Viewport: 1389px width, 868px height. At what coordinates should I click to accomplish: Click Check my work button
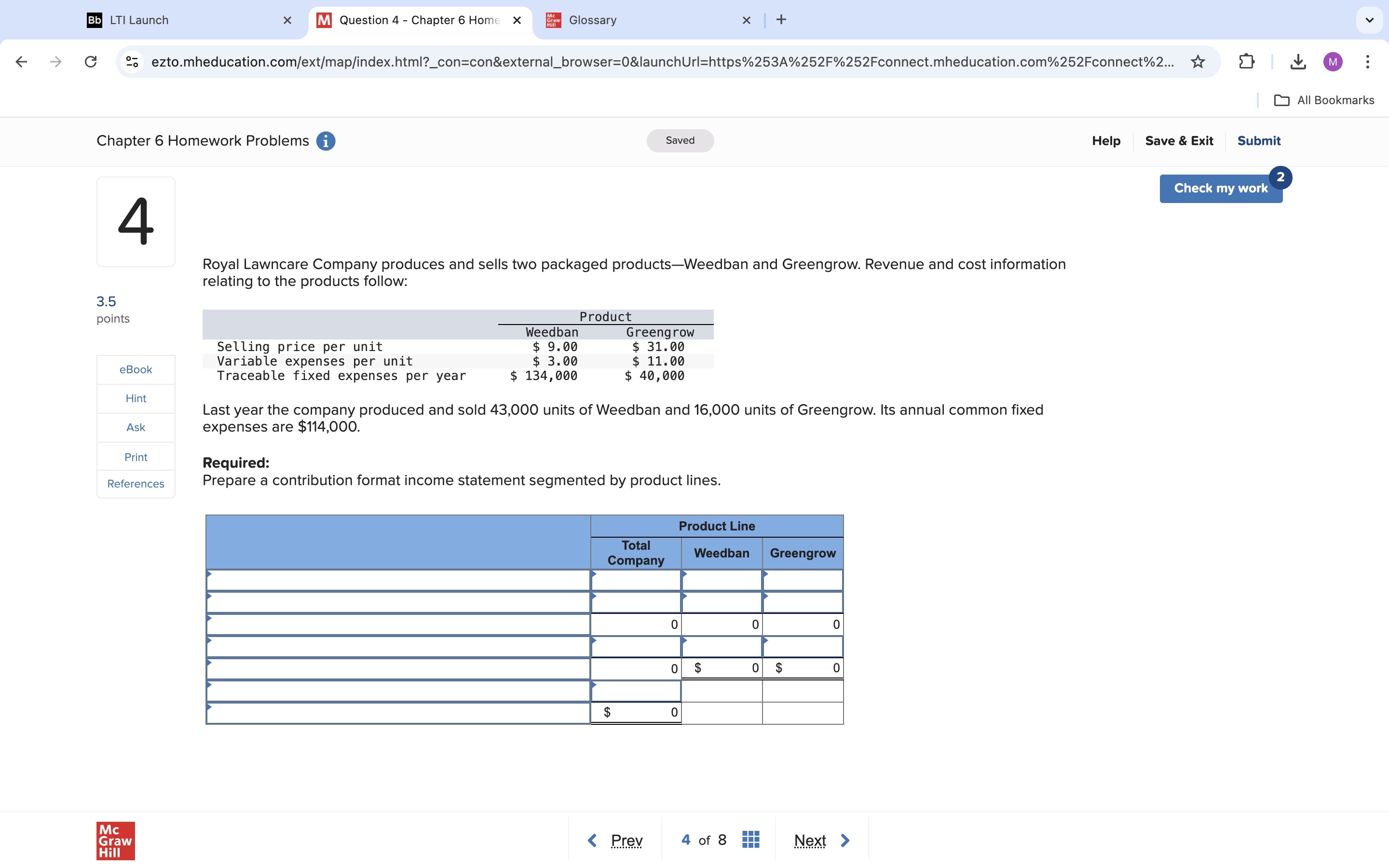(x=1220, y=188)
